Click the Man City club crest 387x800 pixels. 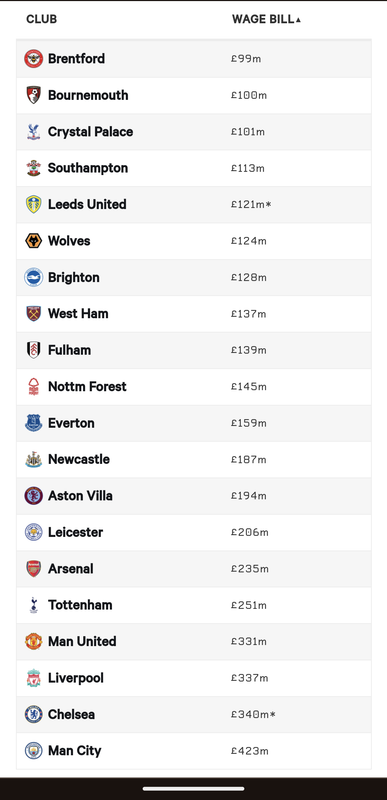pos(34,751)
